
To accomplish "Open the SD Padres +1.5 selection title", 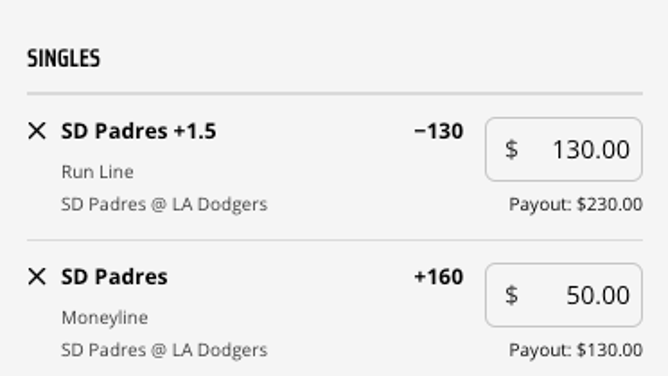I will [x=139, y=131].
